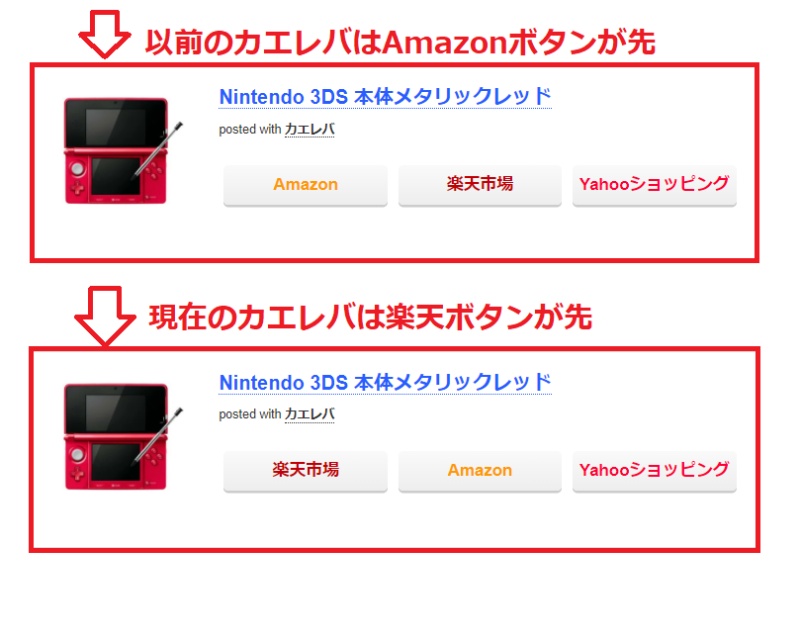This screenshot has height=639, width=800.
Task: Follow the カエレバ link in the 楽天-first box
Action: click(x=309, y=414)
